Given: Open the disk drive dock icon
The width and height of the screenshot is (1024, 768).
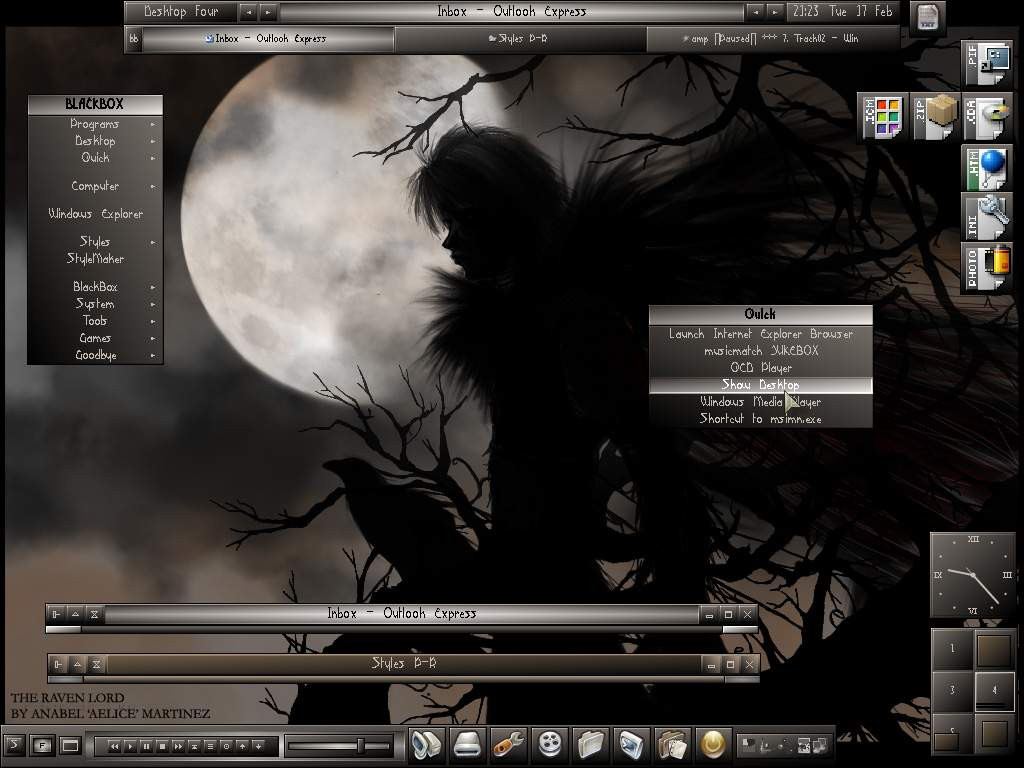Looking at the screenshot, I should tap(468, 744).
